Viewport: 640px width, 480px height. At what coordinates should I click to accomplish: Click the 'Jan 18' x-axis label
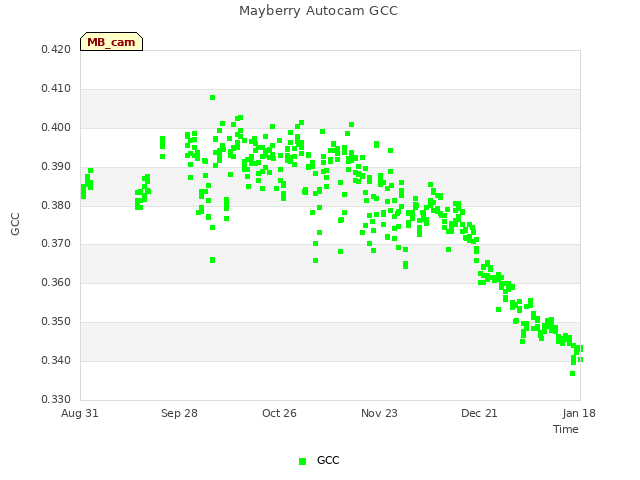click(x=579, y=413)
